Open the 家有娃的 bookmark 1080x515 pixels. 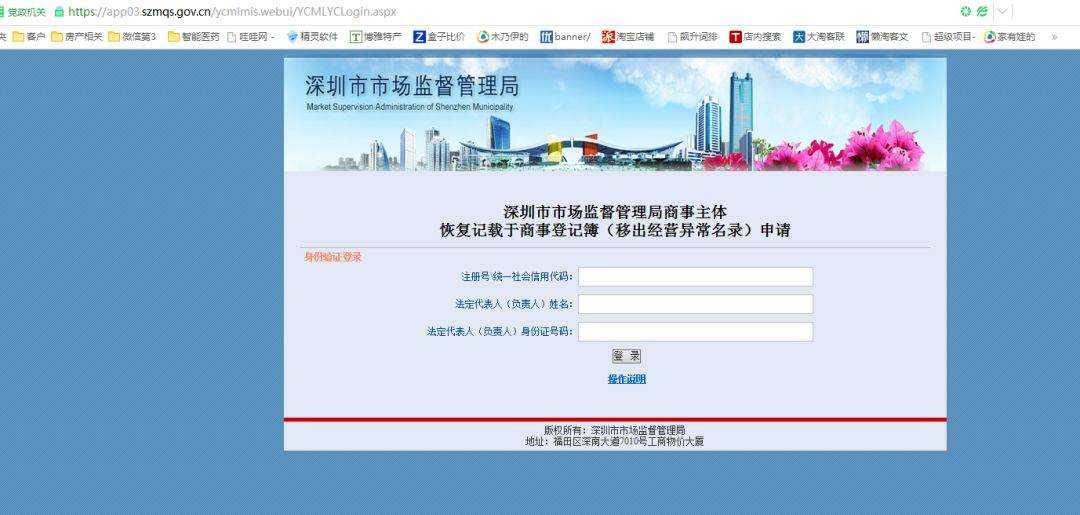pos(1010,37)
